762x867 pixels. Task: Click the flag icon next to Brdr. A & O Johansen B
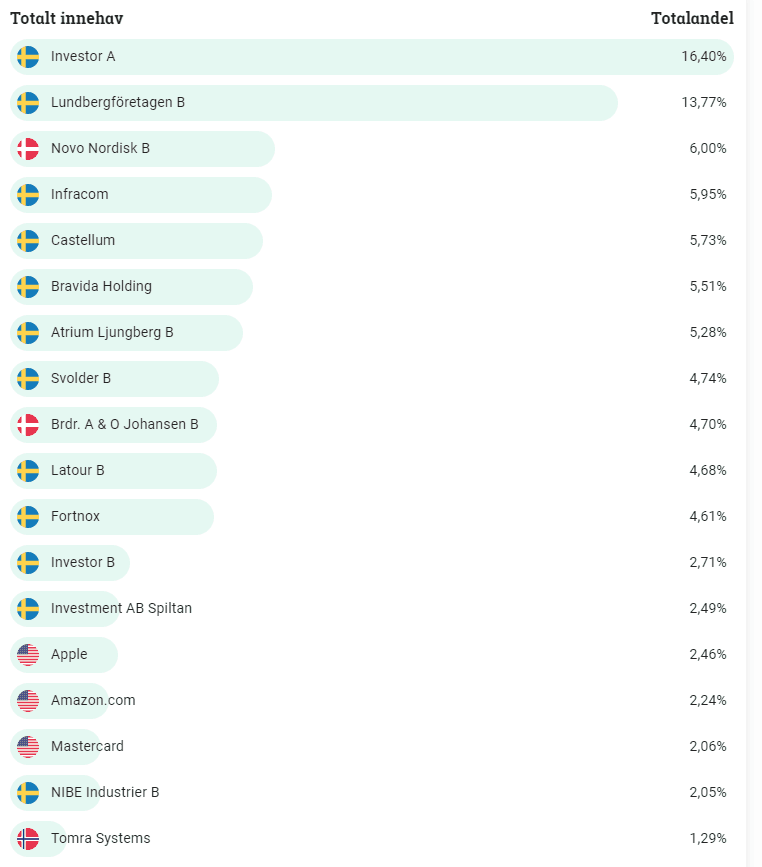pyautogui.click(x=28, y=424)
